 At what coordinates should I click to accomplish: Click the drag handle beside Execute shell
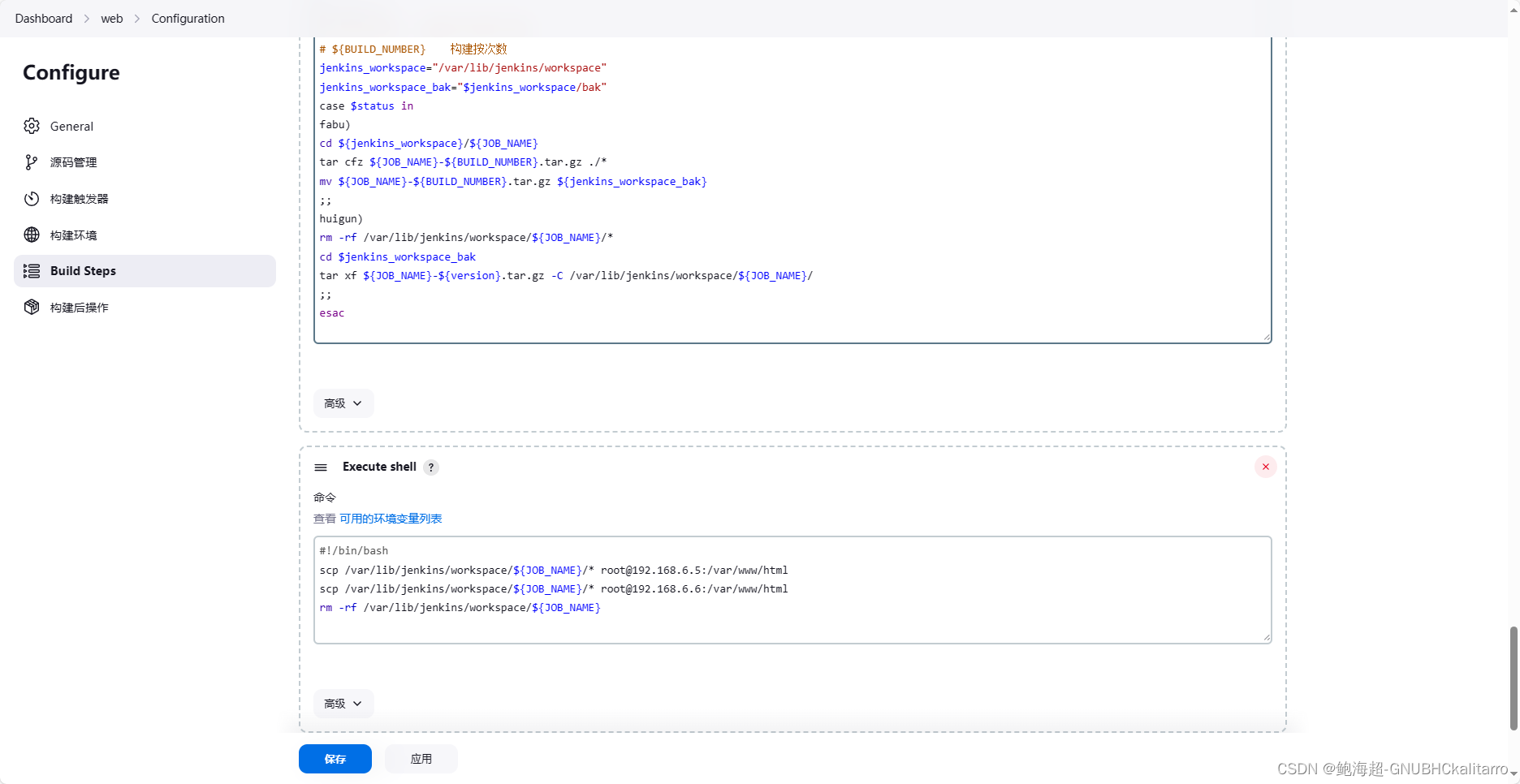[321, 467]
